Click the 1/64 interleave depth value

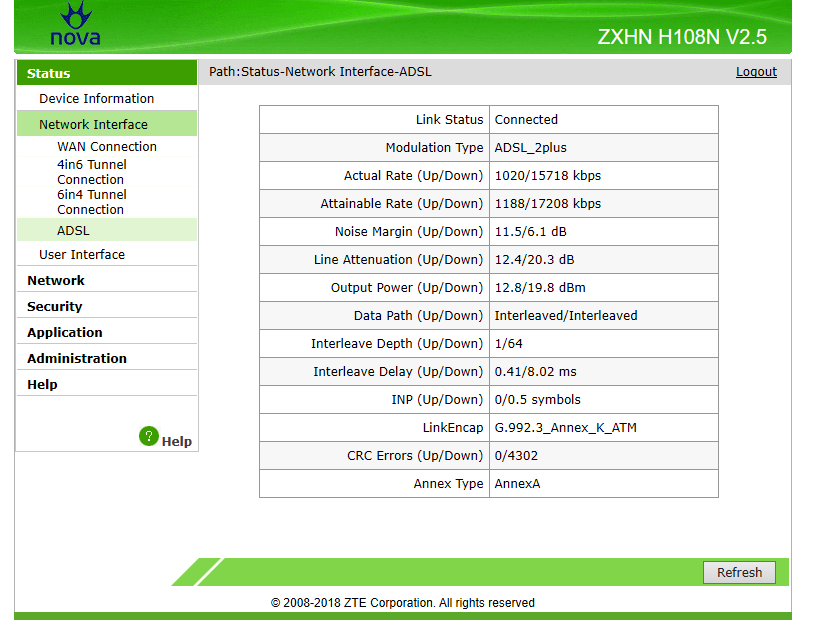tap(509, 344)
